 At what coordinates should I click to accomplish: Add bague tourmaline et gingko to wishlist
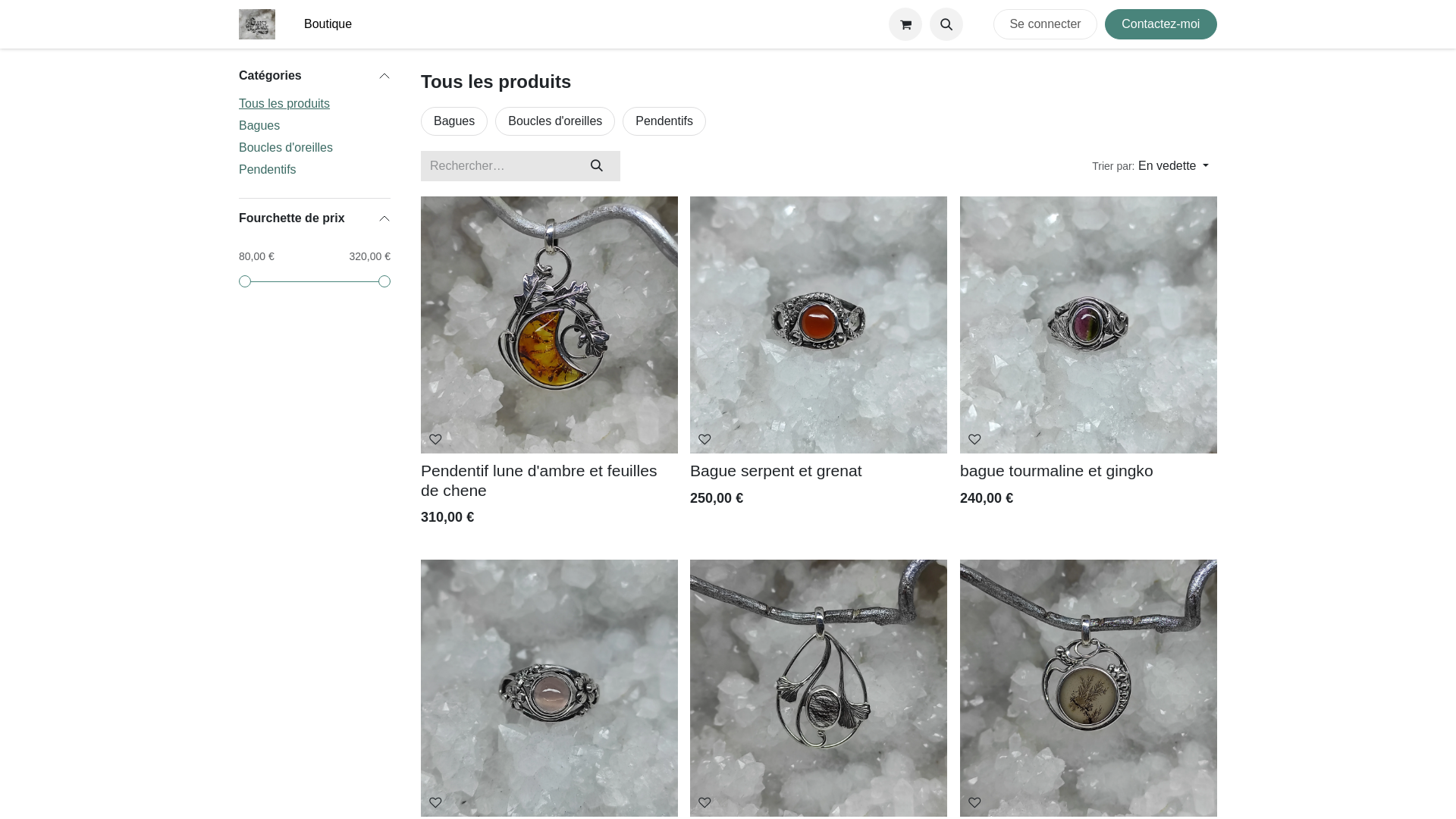point(974,439)
